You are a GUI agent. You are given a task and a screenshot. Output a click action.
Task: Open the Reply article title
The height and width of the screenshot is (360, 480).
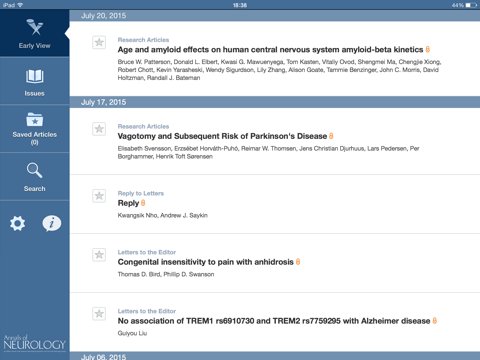[x=128, y=203]
